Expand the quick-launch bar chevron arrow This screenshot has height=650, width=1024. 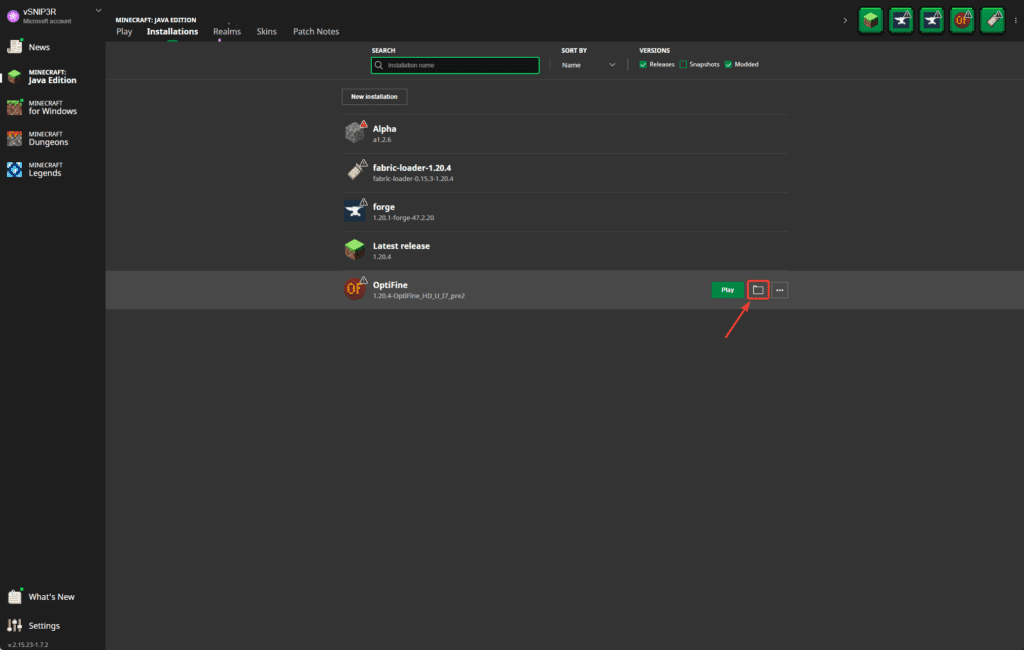coord(846,20)
